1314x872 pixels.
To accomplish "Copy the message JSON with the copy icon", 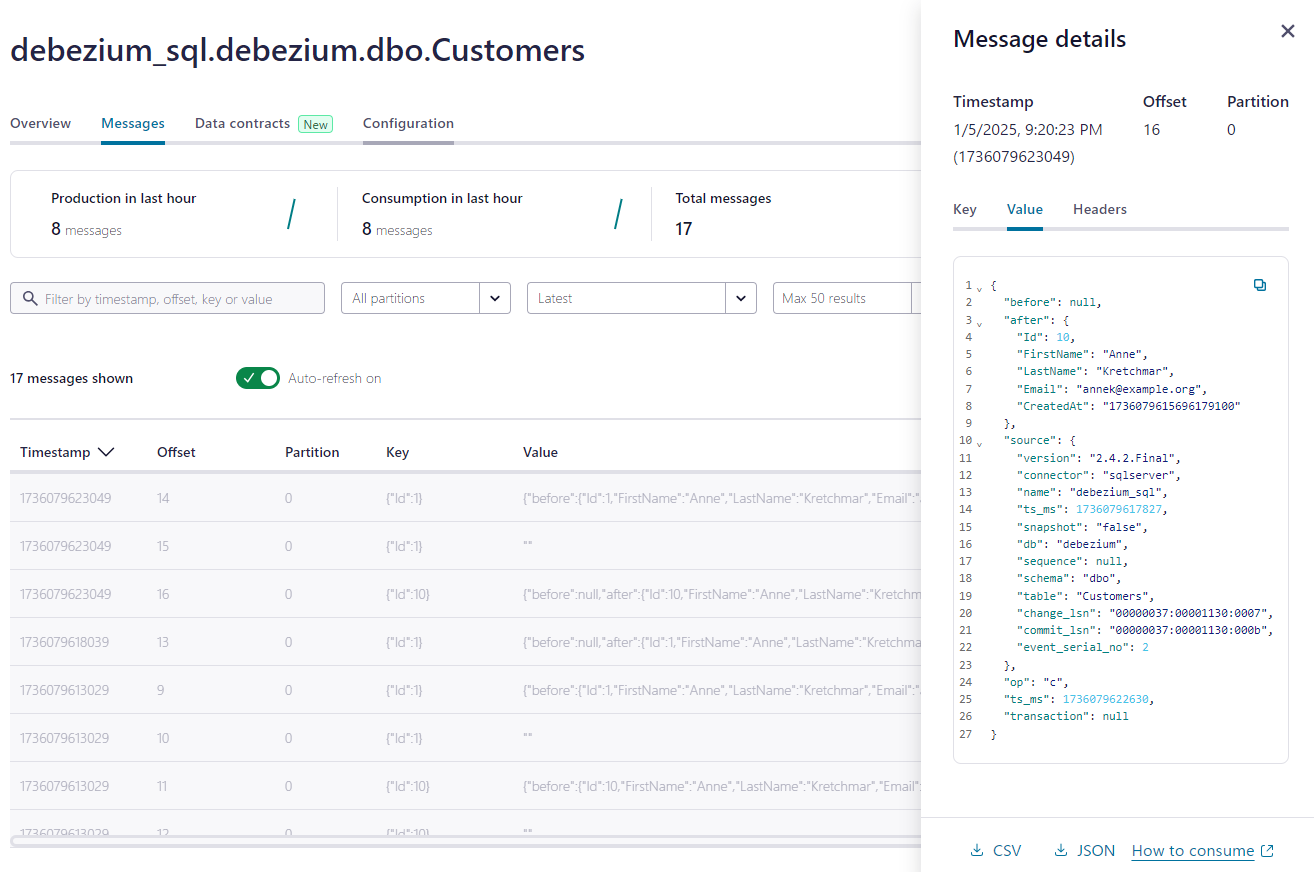I will [x=1260, y=285].
